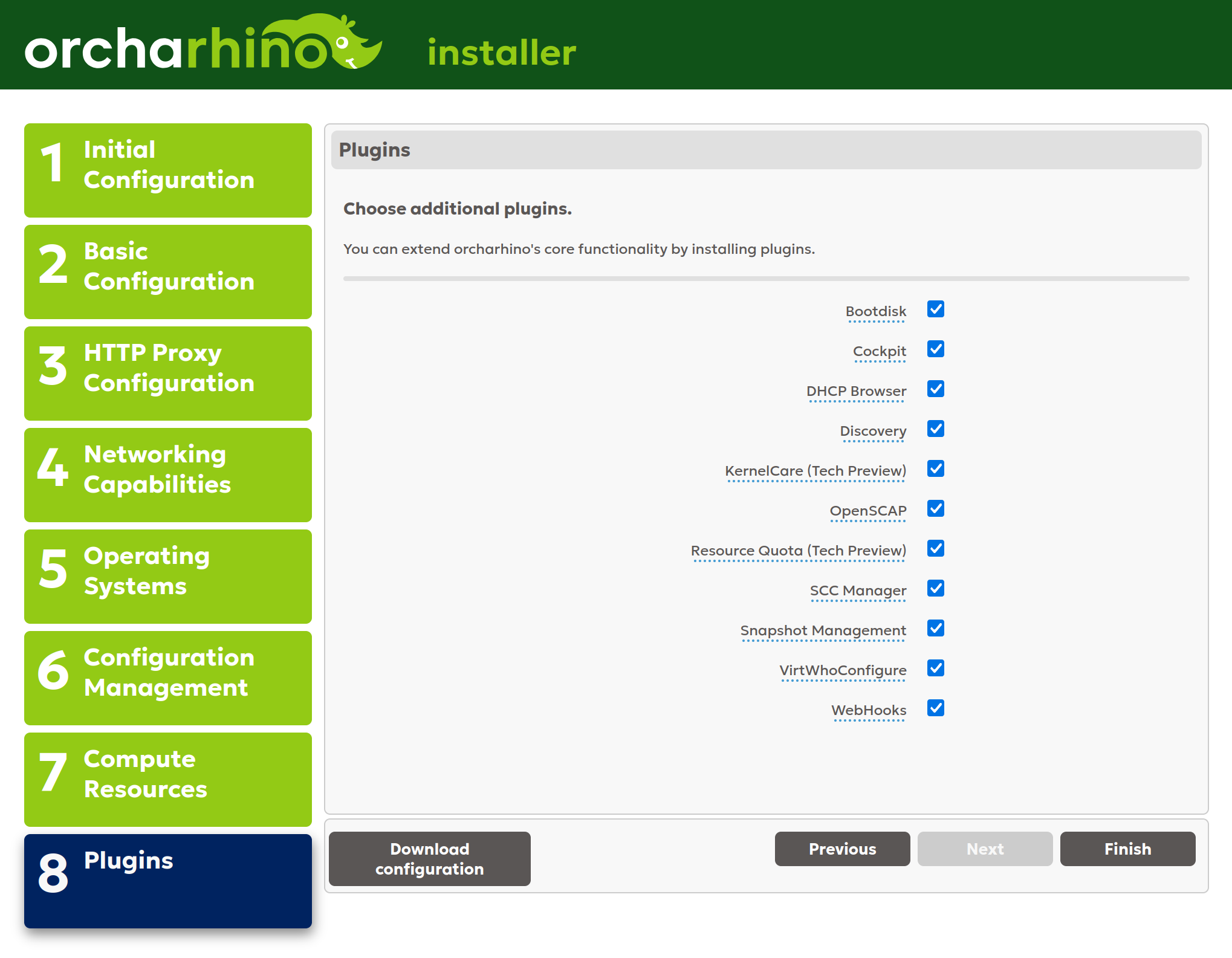Open the Bootdisk plugin description link
The image size is (1232, 958).
(876, 311)
